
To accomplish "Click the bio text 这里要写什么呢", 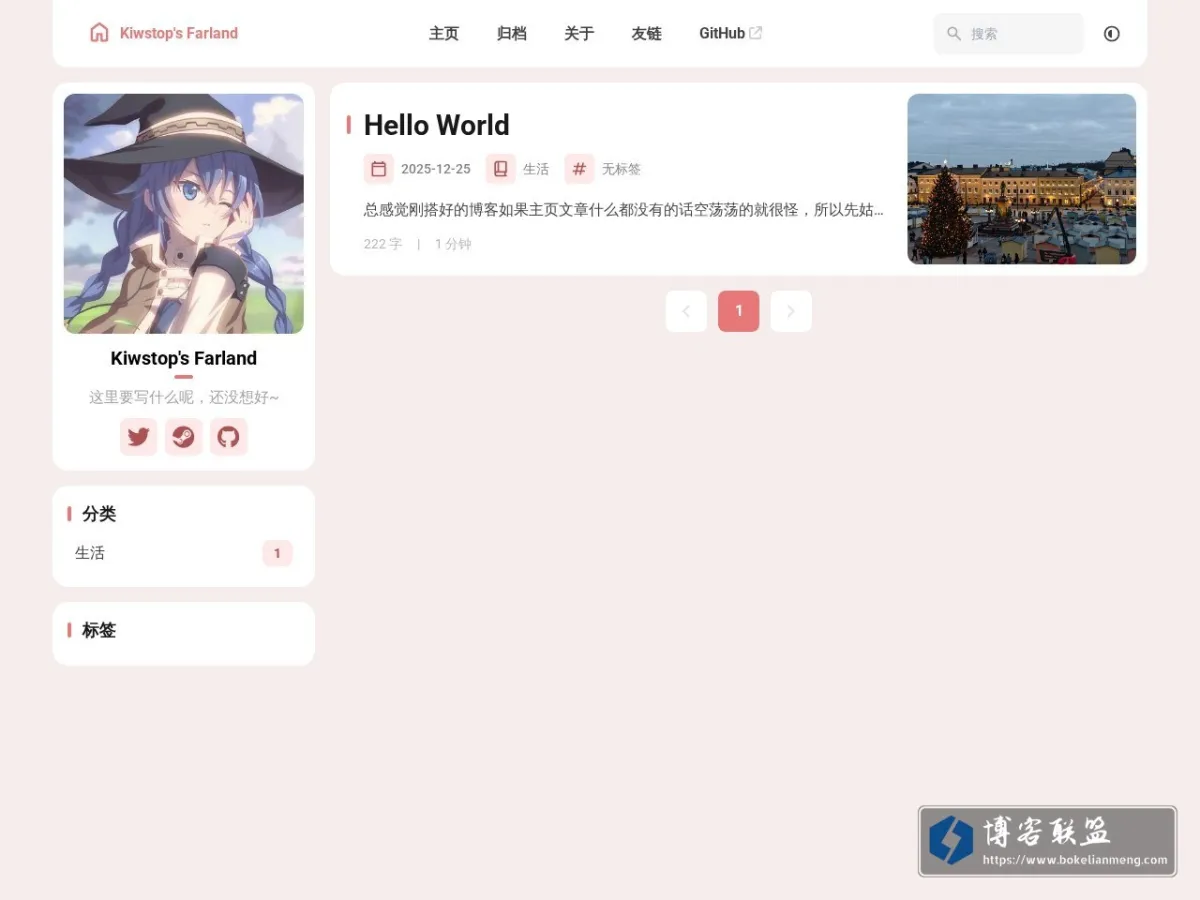I will click(184, 397).
